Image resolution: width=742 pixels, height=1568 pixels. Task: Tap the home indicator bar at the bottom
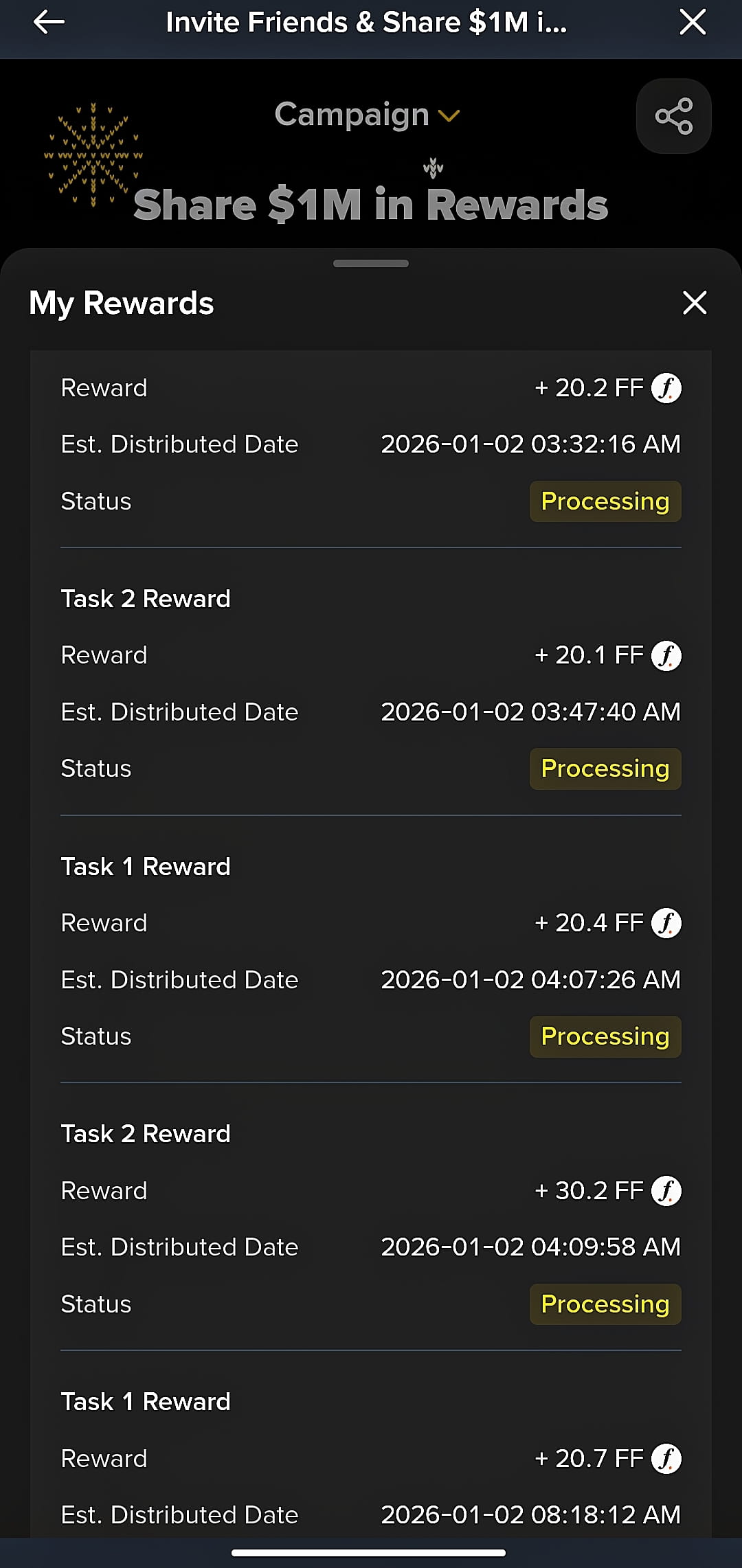click(369, 1553)
